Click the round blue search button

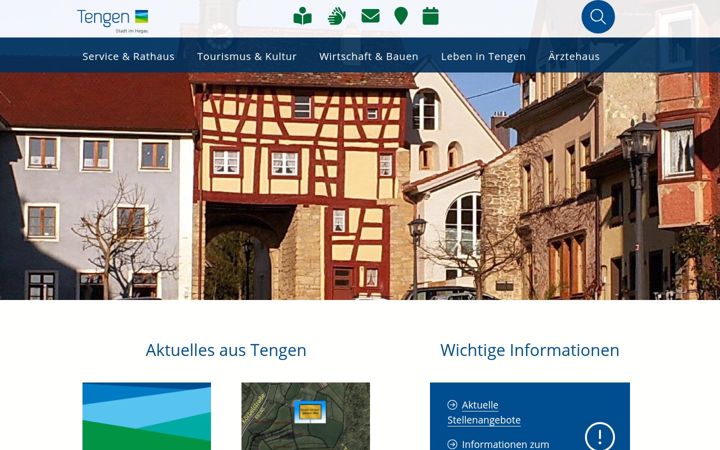click(598, 17)
